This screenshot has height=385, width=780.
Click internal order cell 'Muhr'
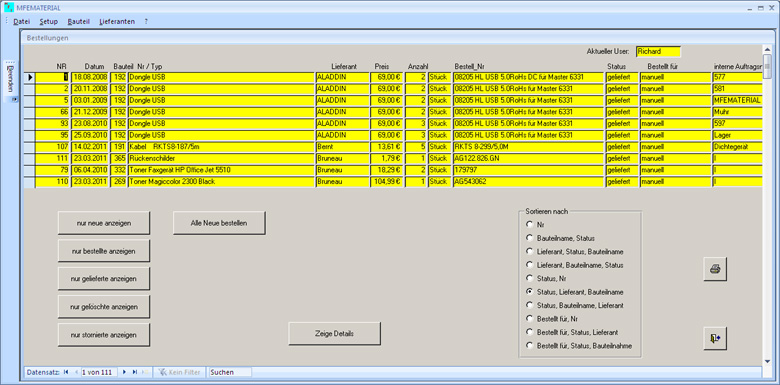click(737, 112)
